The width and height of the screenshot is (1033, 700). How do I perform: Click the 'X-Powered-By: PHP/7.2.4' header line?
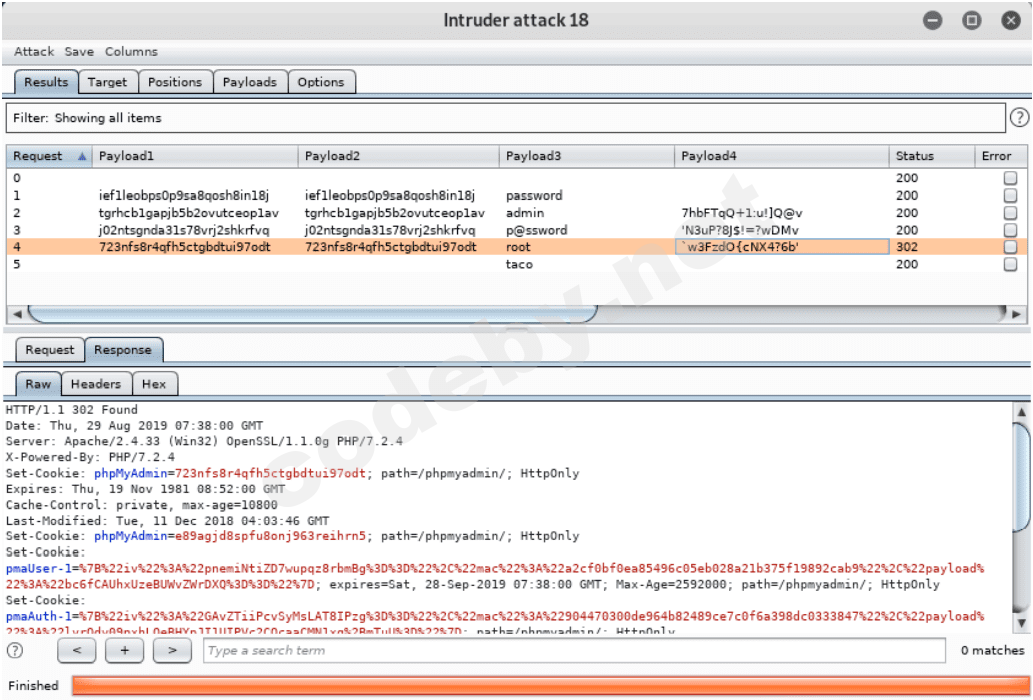(90, 457)
